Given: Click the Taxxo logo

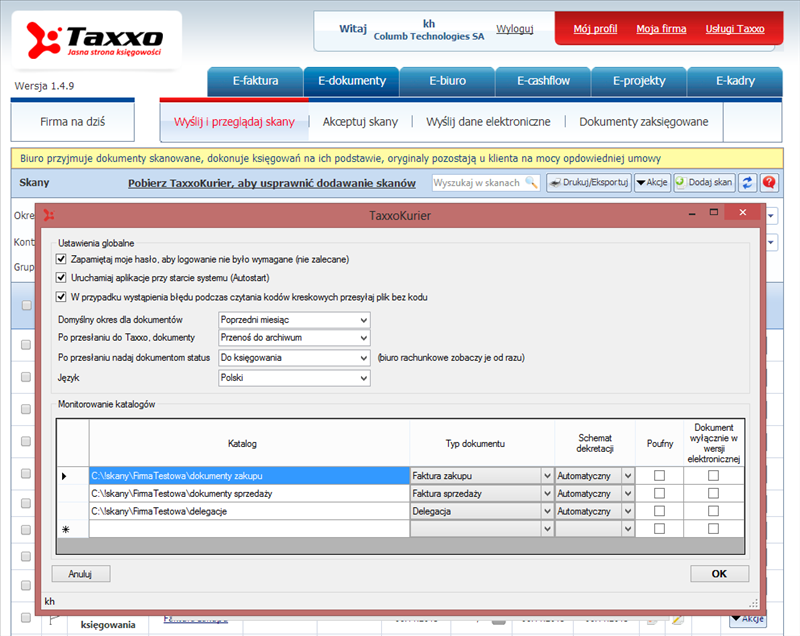Looking at the screenshot, I should [95, 40].
